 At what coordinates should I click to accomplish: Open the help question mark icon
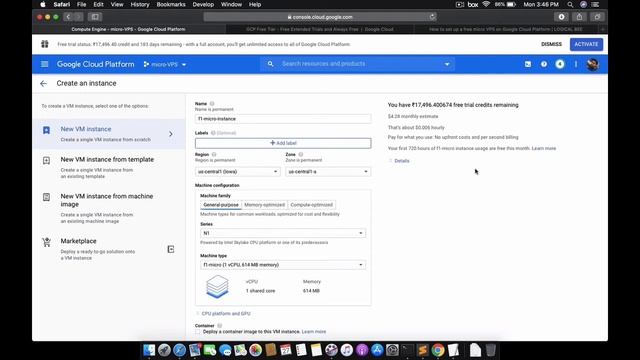[544, 64]
